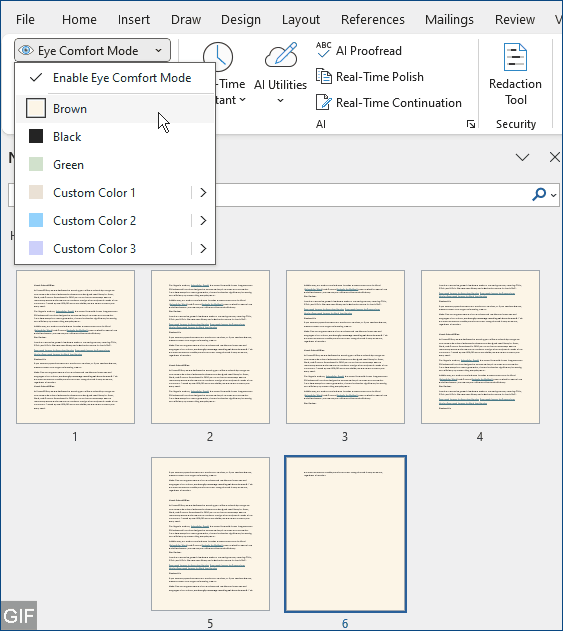The height and width of the screenshot is (631, 563).
Task: Expand the AI Utilities dropdown chevron
Action: (x=280, y=100)
